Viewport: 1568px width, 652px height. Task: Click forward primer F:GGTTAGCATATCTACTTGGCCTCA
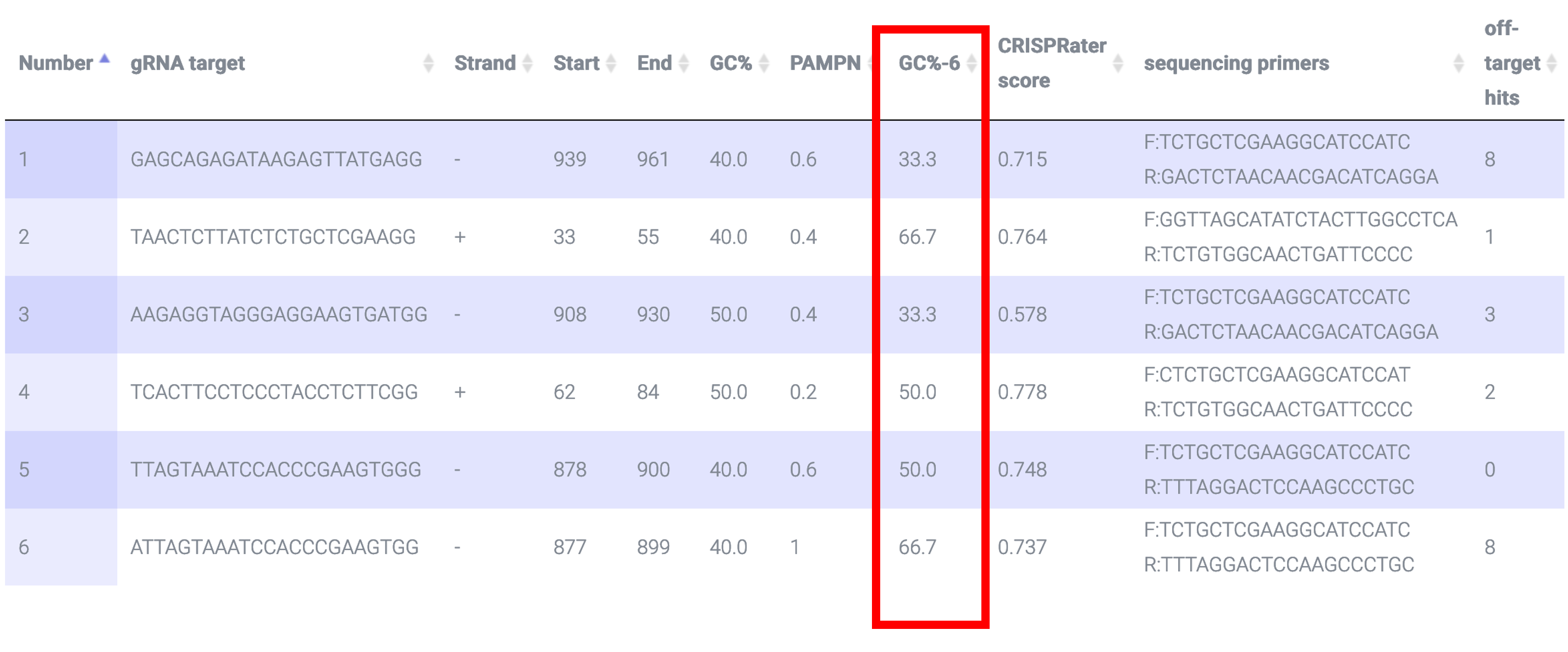coord(1300,219)
